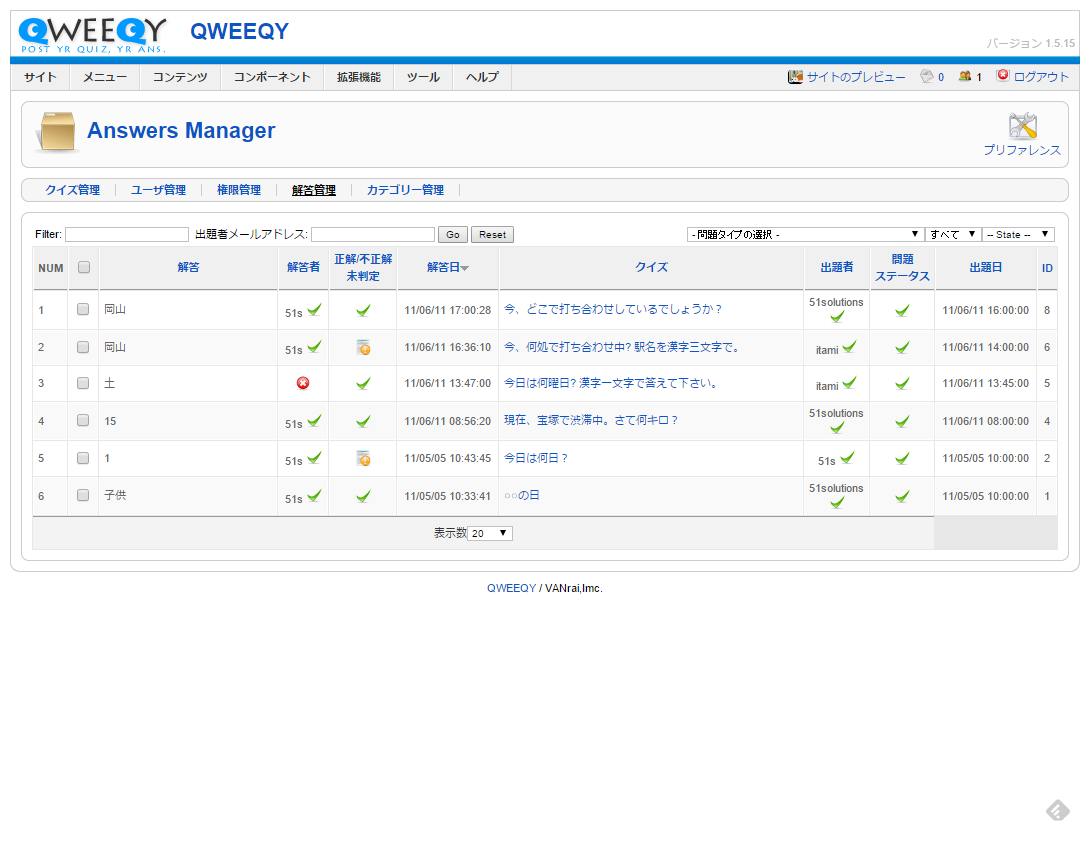Open the display count (表示数) dropdown
Viewport: 1090px width, 842px height.
[490, 534]
